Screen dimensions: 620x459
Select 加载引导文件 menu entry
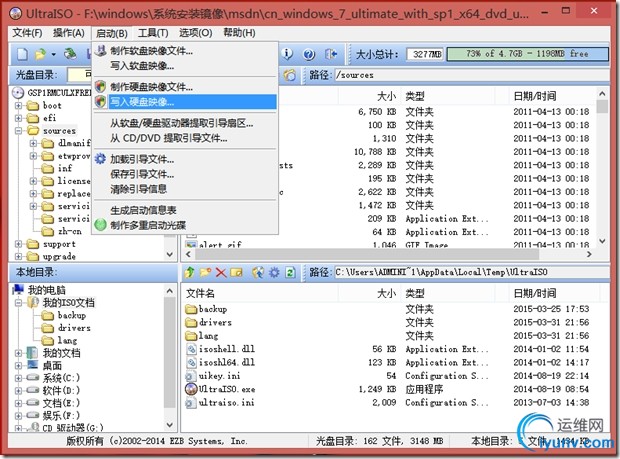pos(185,159)
